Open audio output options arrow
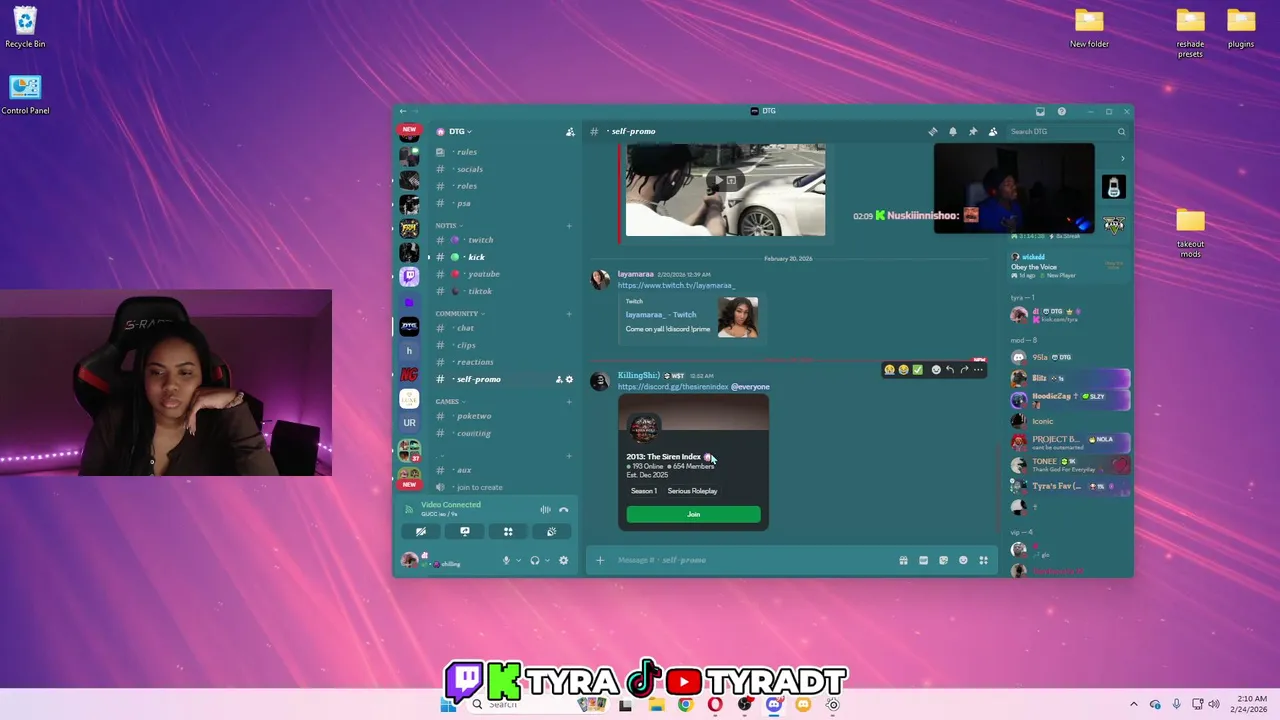1280x720 pixels. pyautogui.click(x=547, y=561)
